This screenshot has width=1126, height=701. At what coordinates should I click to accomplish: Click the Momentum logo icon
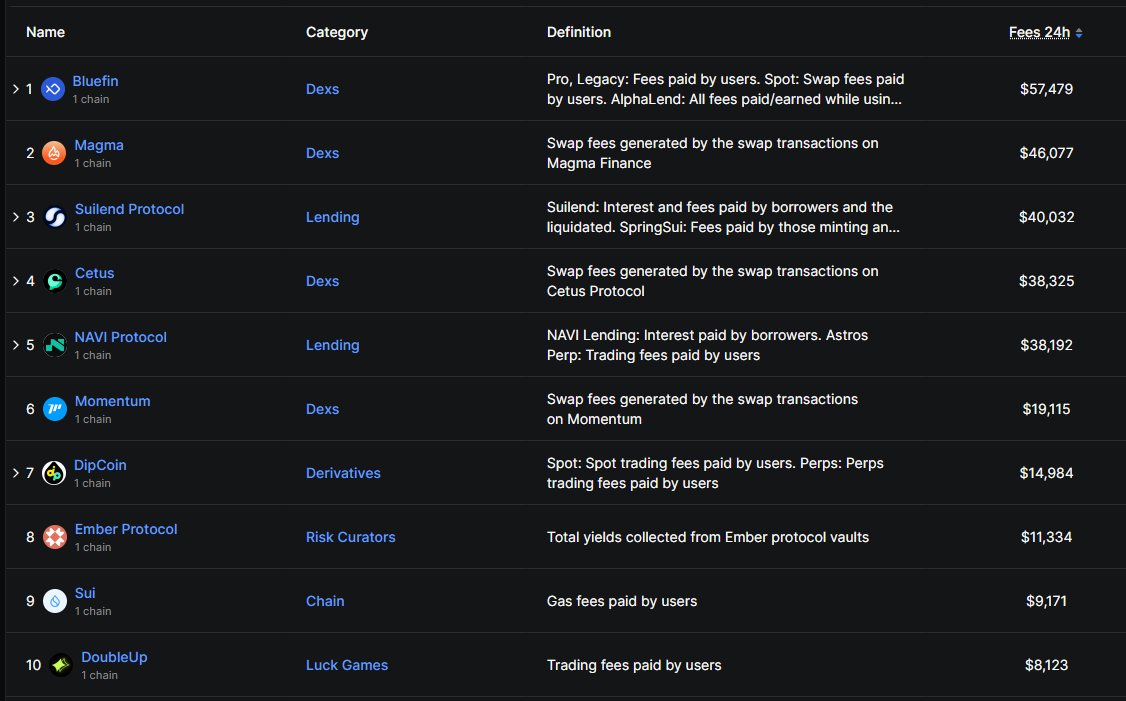55,409
